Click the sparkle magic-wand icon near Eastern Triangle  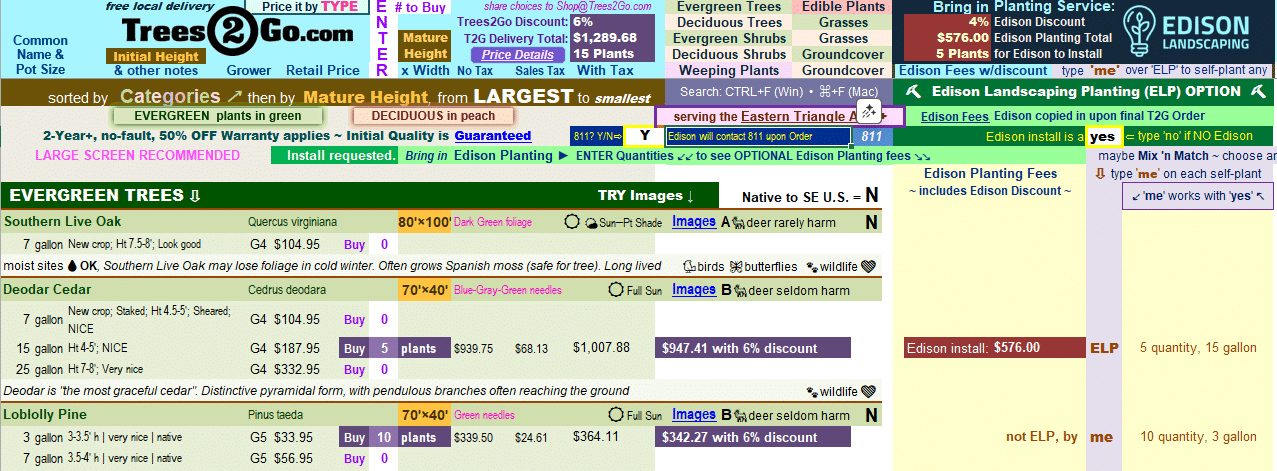[x=868, y=111]
